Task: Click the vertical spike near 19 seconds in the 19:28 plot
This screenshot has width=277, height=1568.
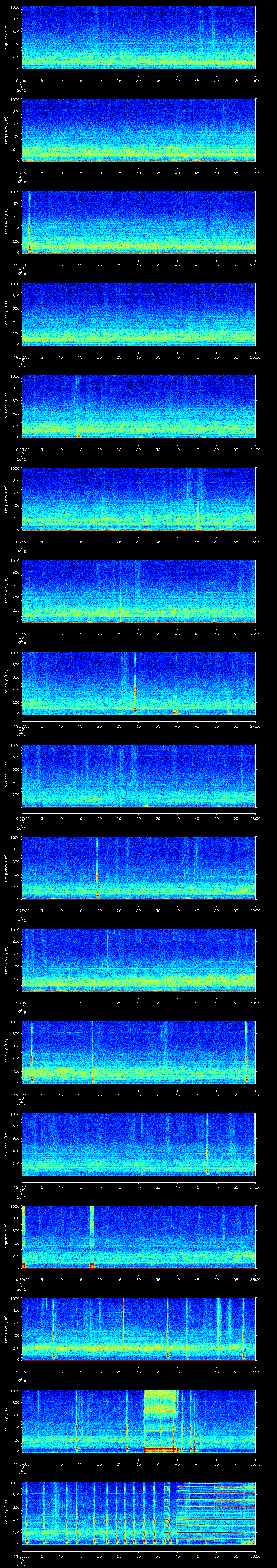Action: click(x=97, y=868)
